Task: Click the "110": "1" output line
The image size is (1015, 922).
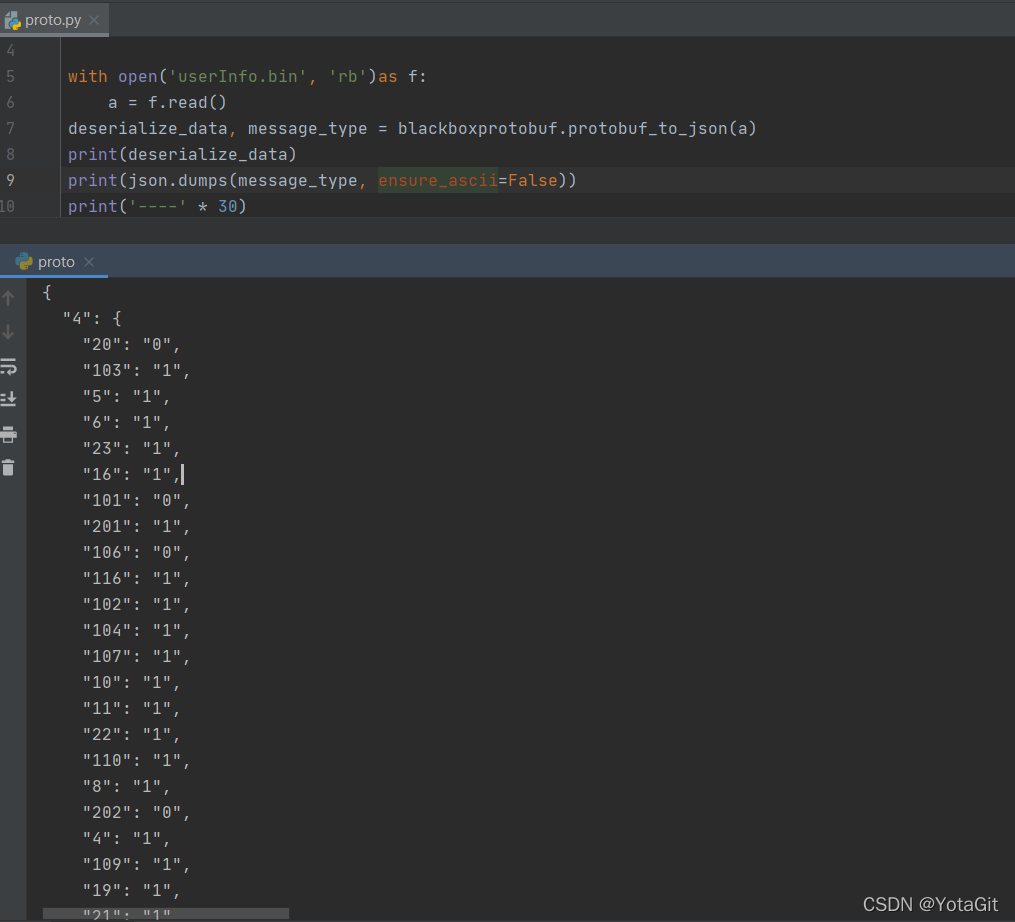Action: click(x=136, y=760)
